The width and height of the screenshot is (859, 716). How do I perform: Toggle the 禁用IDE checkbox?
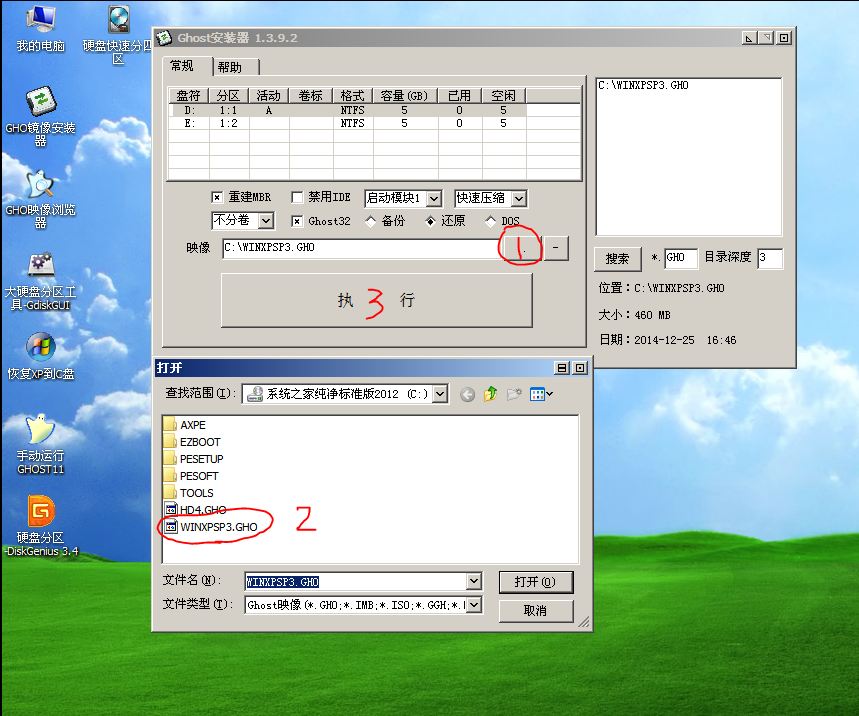tap(297, 197)
